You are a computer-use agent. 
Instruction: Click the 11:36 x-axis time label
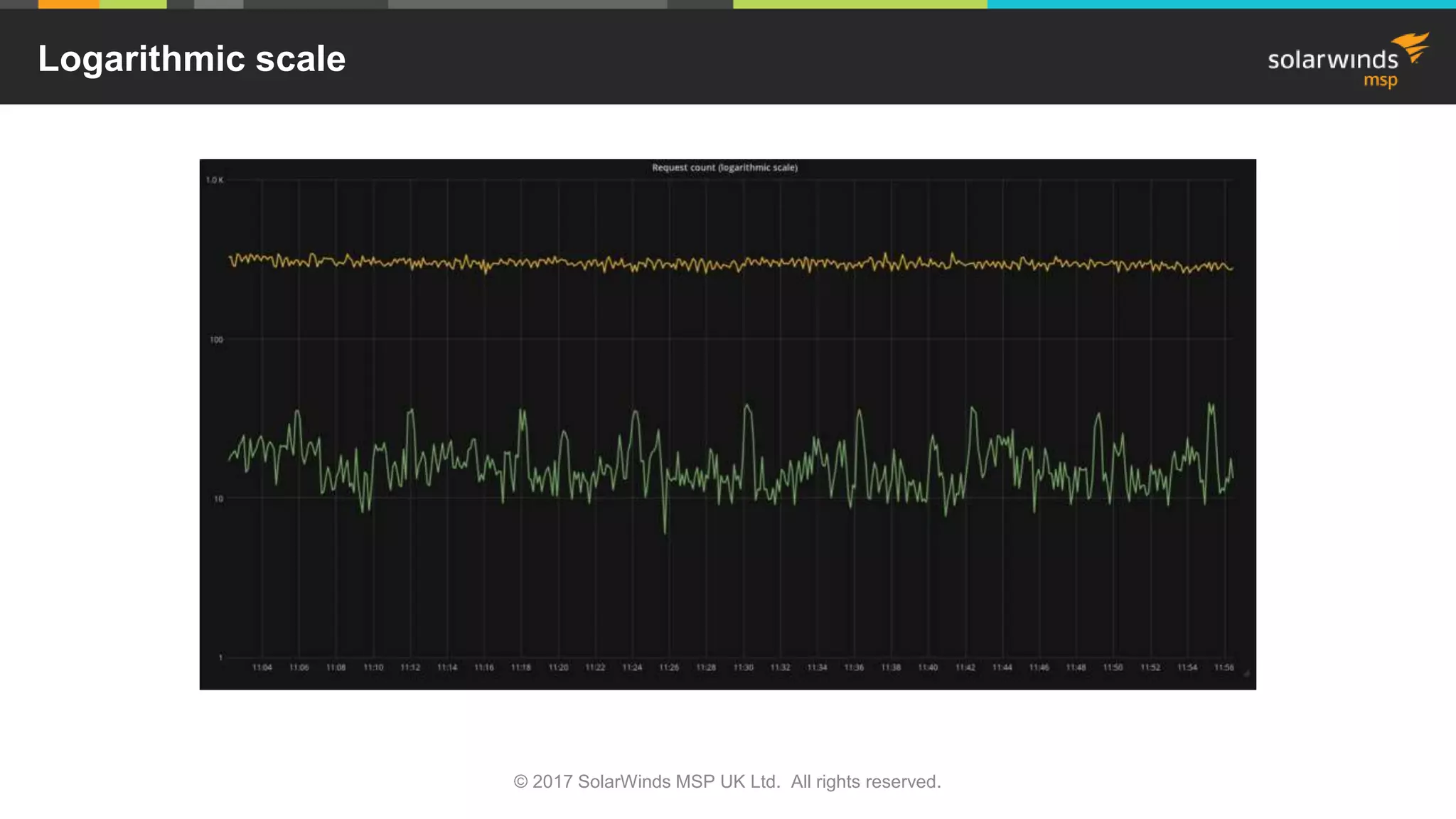pyautogui.click(x=854, y=668)
